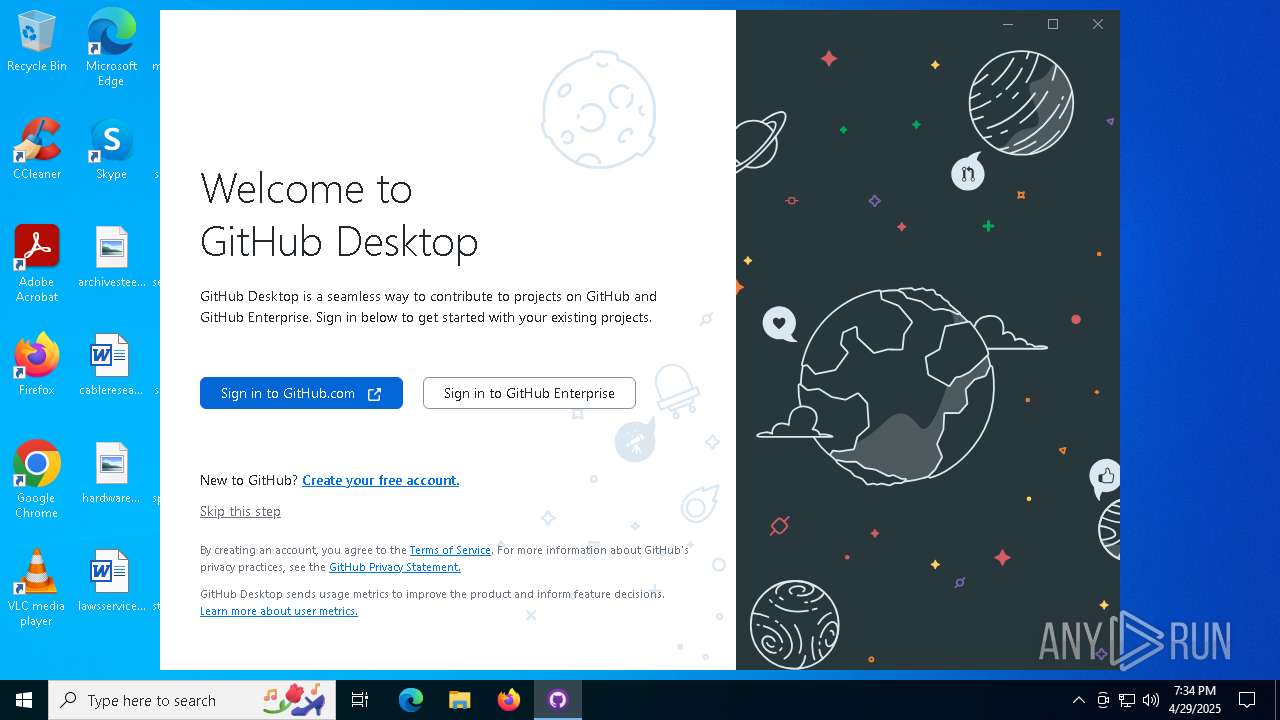
Task: Open the Terms of Service link
Action: coord(450,550)
